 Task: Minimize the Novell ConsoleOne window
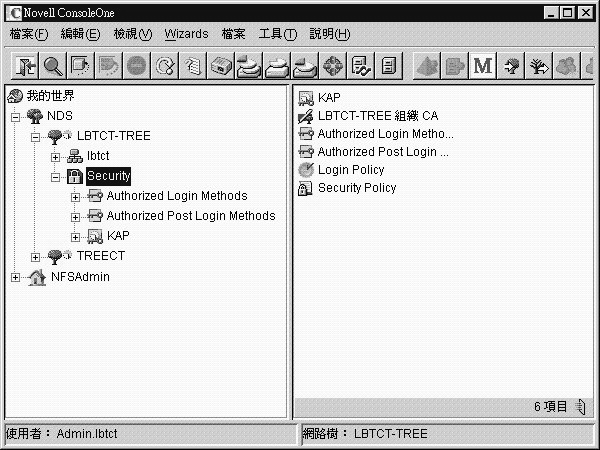pyautogui.click(x=551, y=13)
